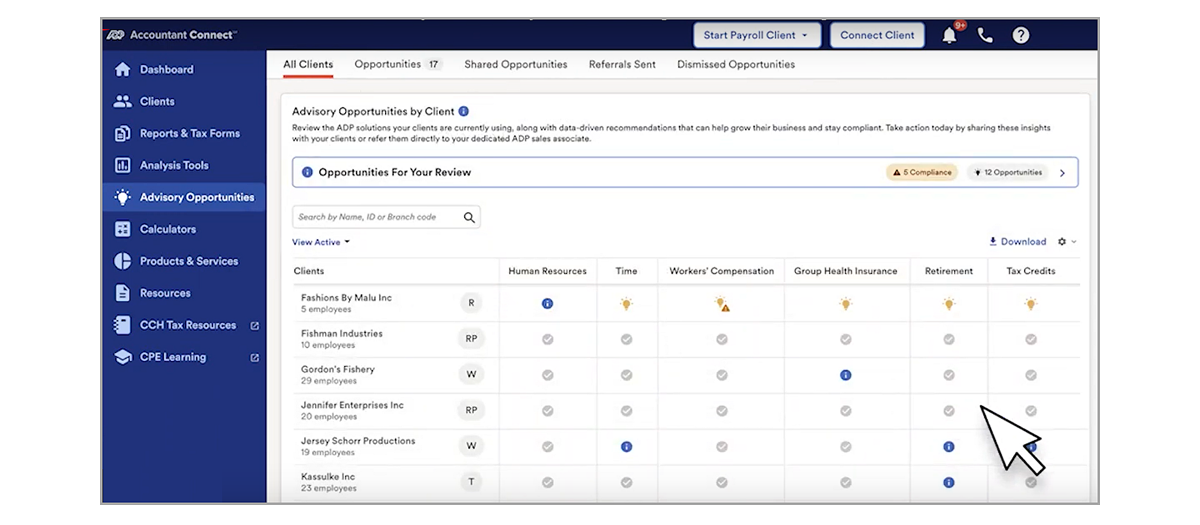Screen dimensions: 1200x525
Task: Click the T badge for Kassulke Inc
Action: 471,482
